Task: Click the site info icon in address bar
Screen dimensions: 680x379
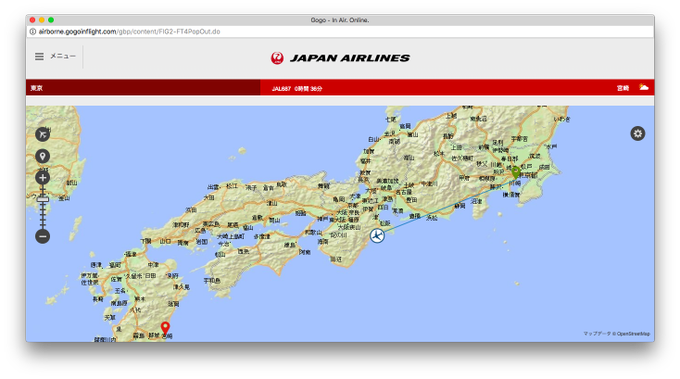Action: pyautogui.click(x=33, y=32)
